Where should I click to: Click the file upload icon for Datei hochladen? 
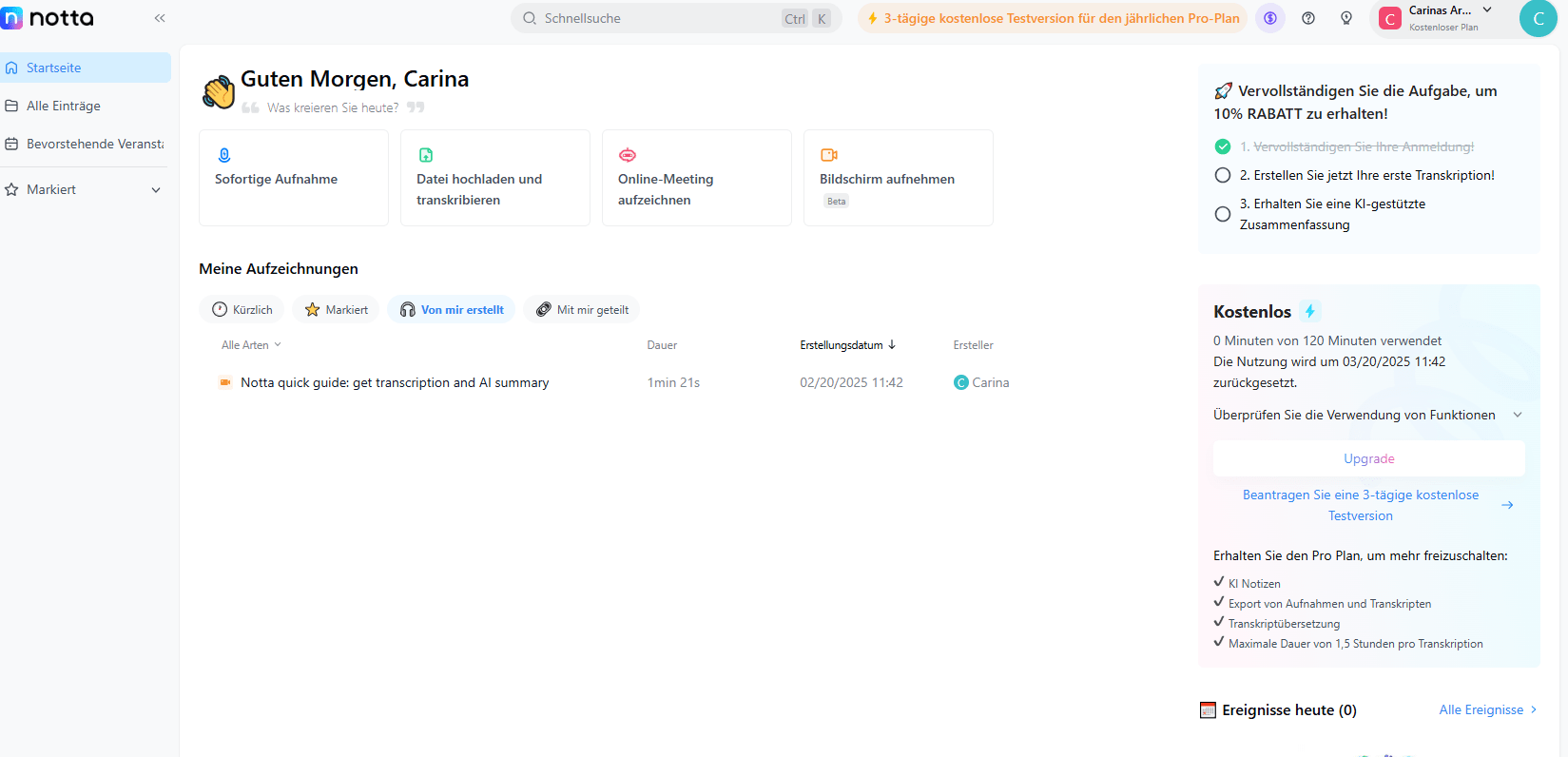pos(426,155)
